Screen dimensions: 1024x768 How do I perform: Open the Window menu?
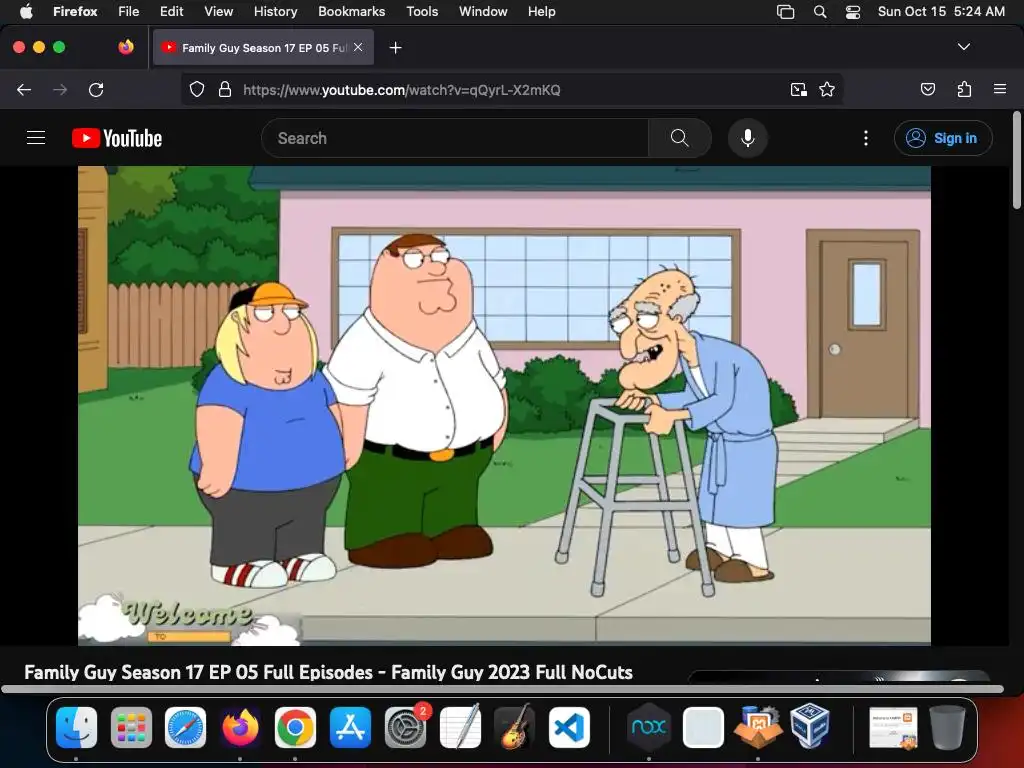point(483,11)
